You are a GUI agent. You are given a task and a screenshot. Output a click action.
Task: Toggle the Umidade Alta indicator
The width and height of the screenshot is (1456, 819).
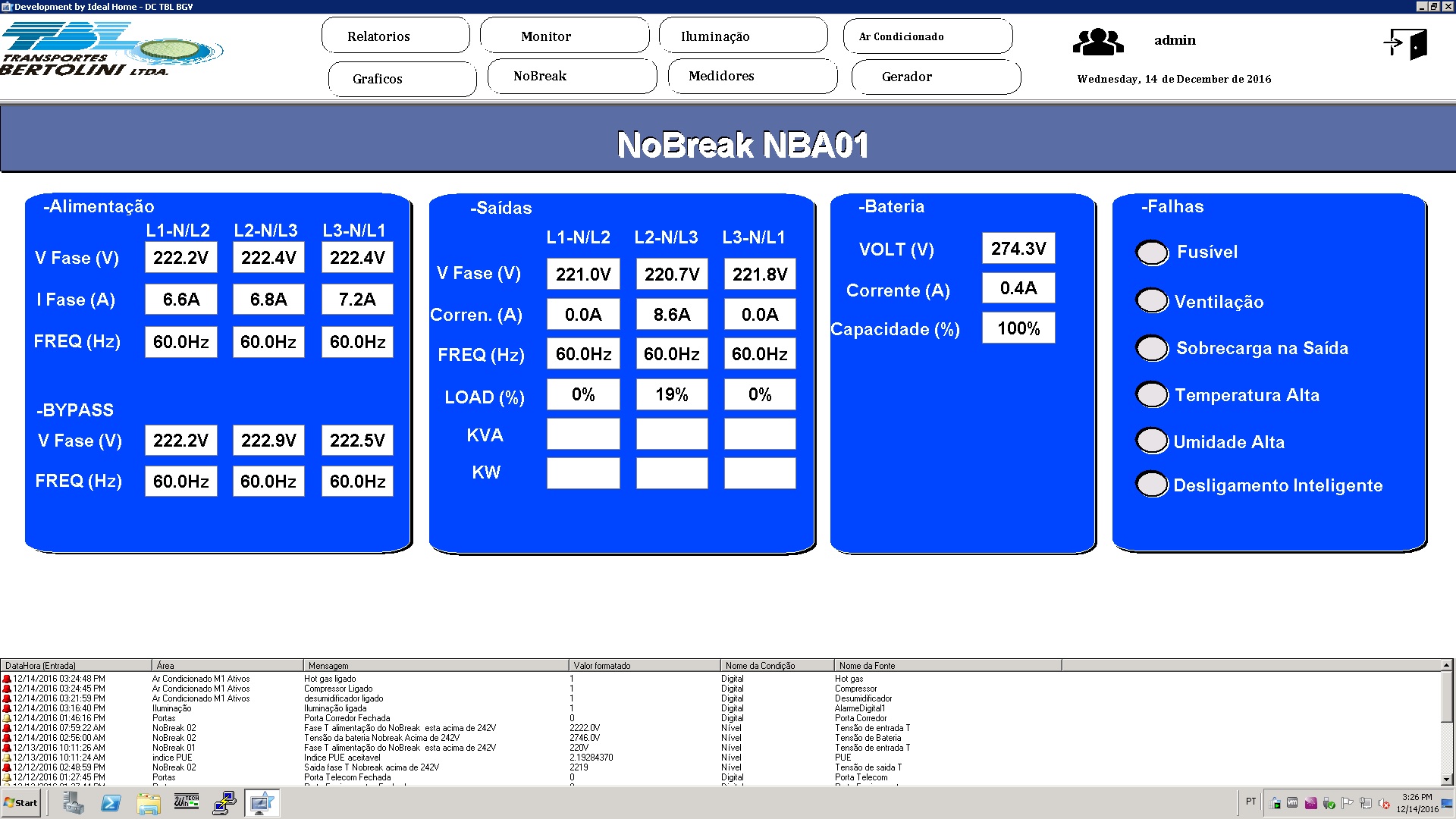[1152, 441]
